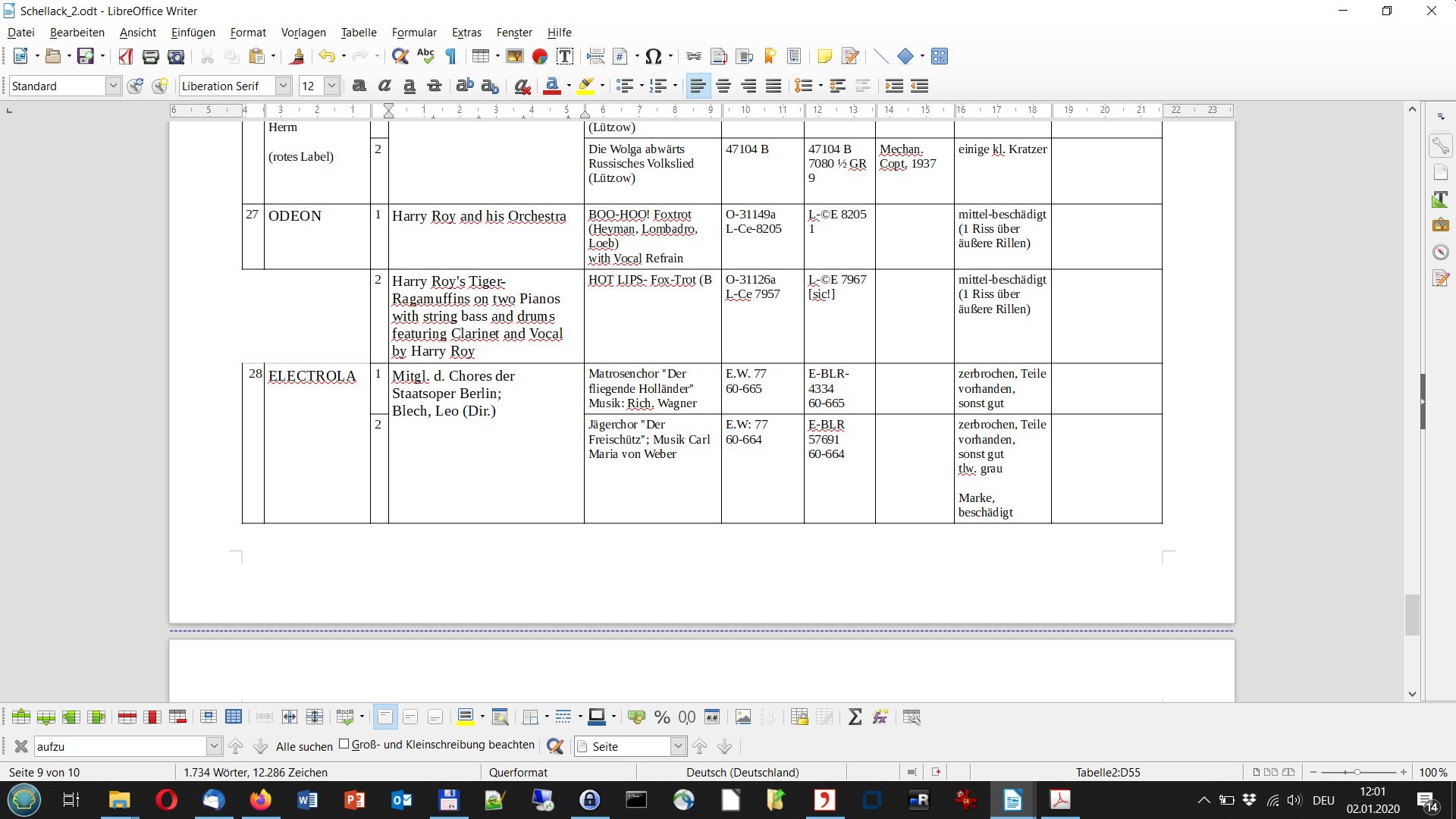Click the Querformat page style in status bar
This screenshot has width=1456, height=819.
coord(518,772)
